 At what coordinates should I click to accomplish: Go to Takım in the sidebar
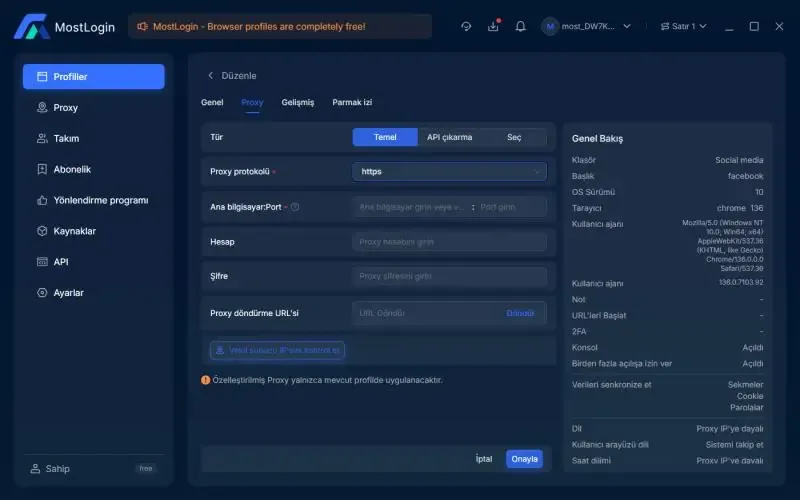click(93, 138)
